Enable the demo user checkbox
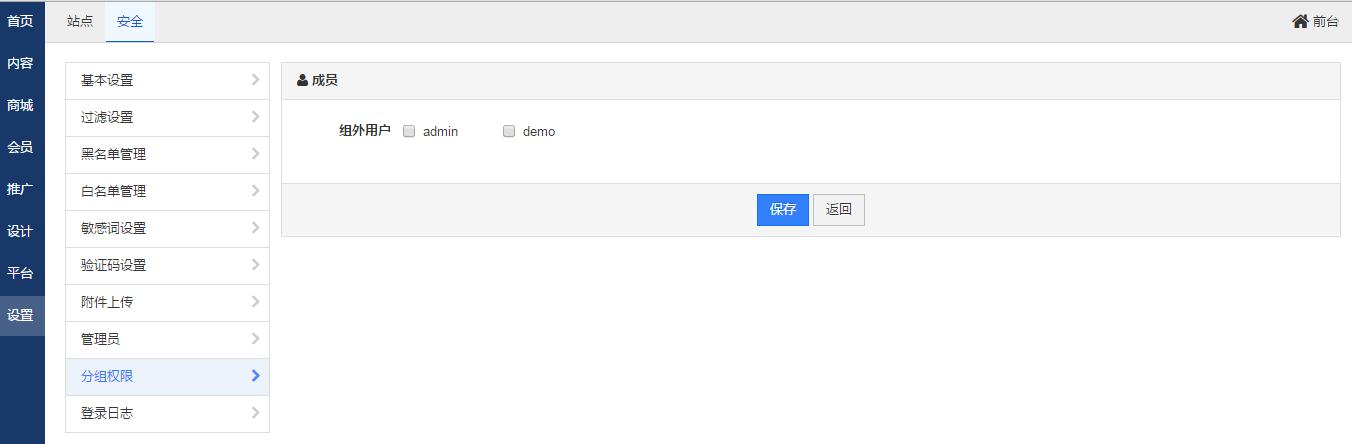 coord(509,131)
